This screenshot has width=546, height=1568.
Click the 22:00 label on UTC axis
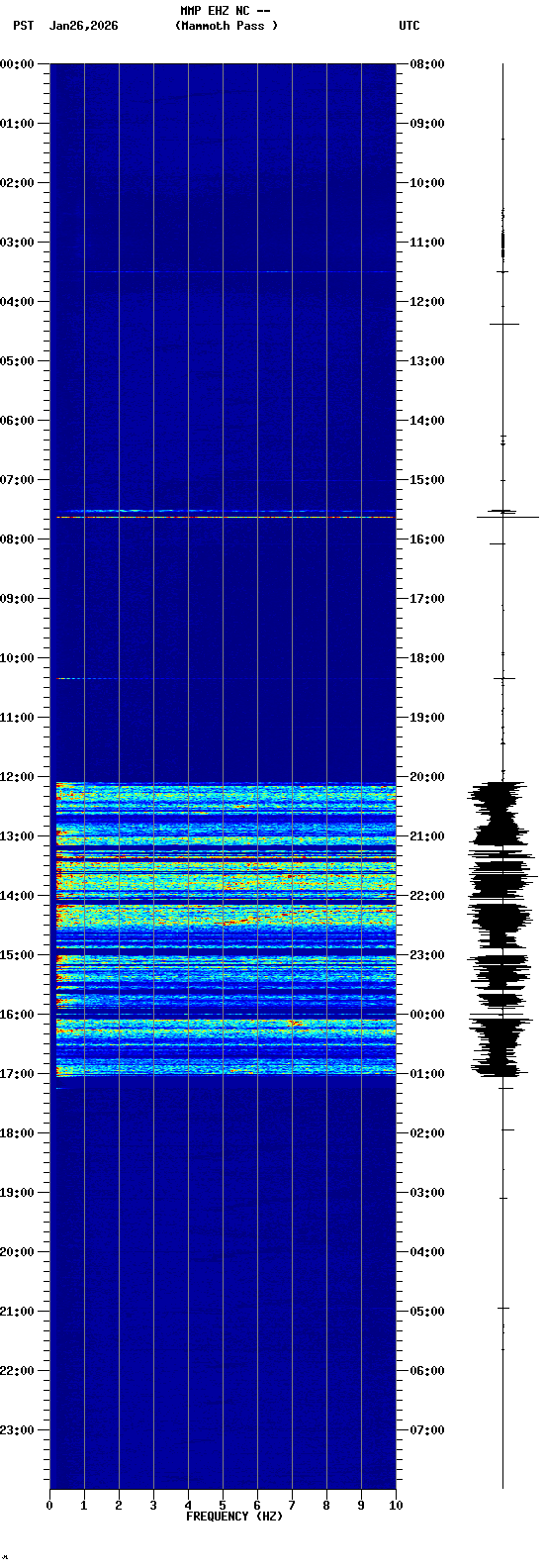pyautogui.click(x=427, y=896)
